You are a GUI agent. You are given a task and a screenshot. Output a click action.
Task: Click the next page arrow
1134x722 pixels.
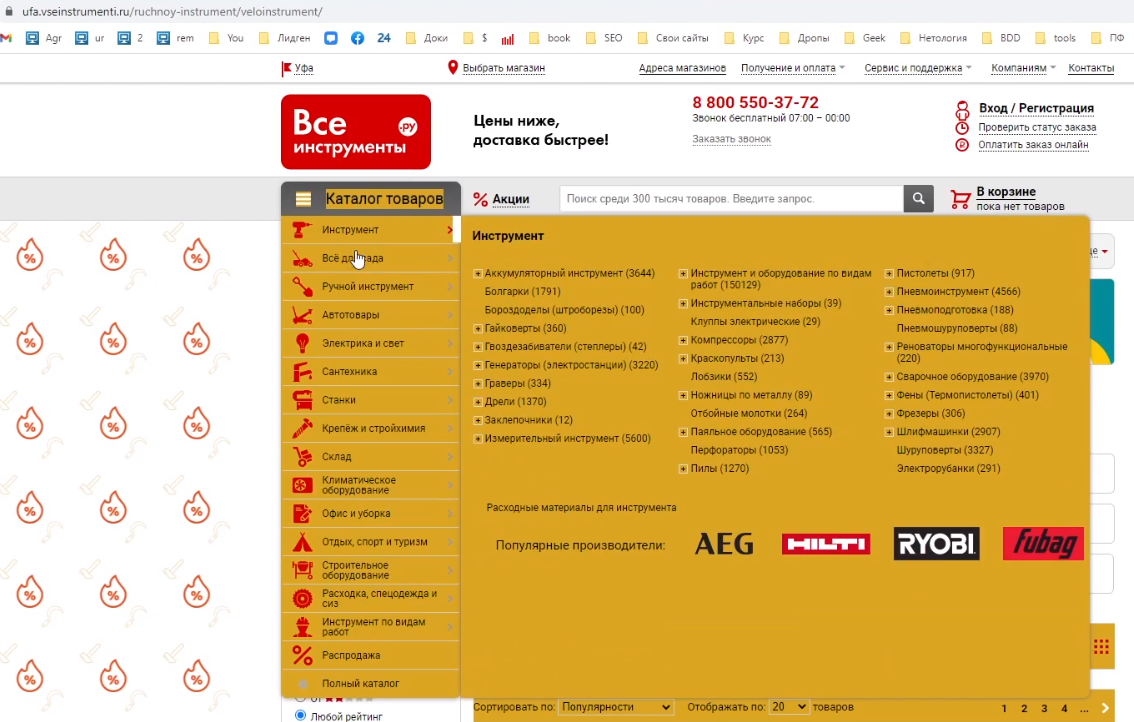pyautogui.click(x=1105, y=708)
